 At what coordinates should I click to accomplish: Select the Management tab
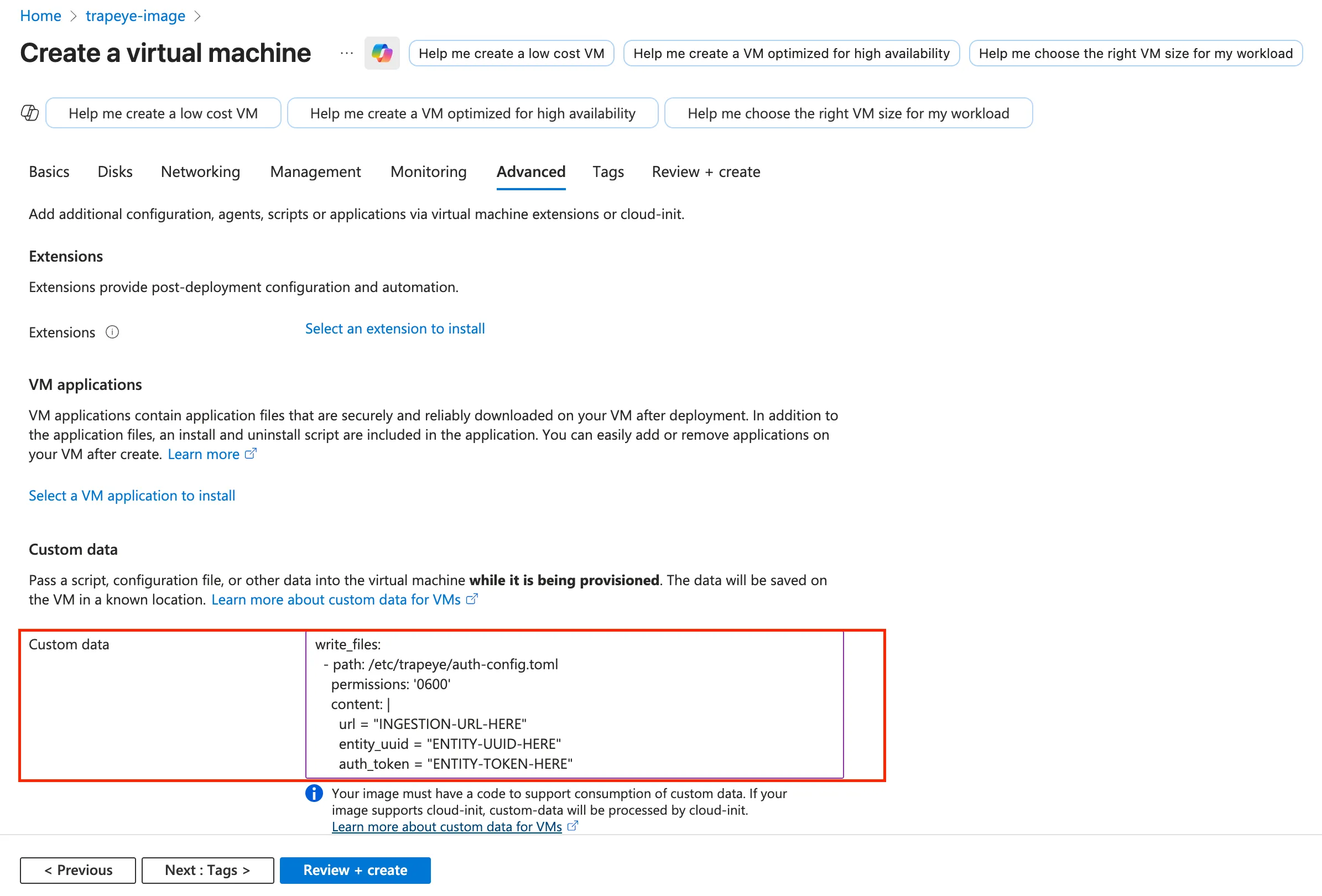pyautogui.click(x=315, y=172)
